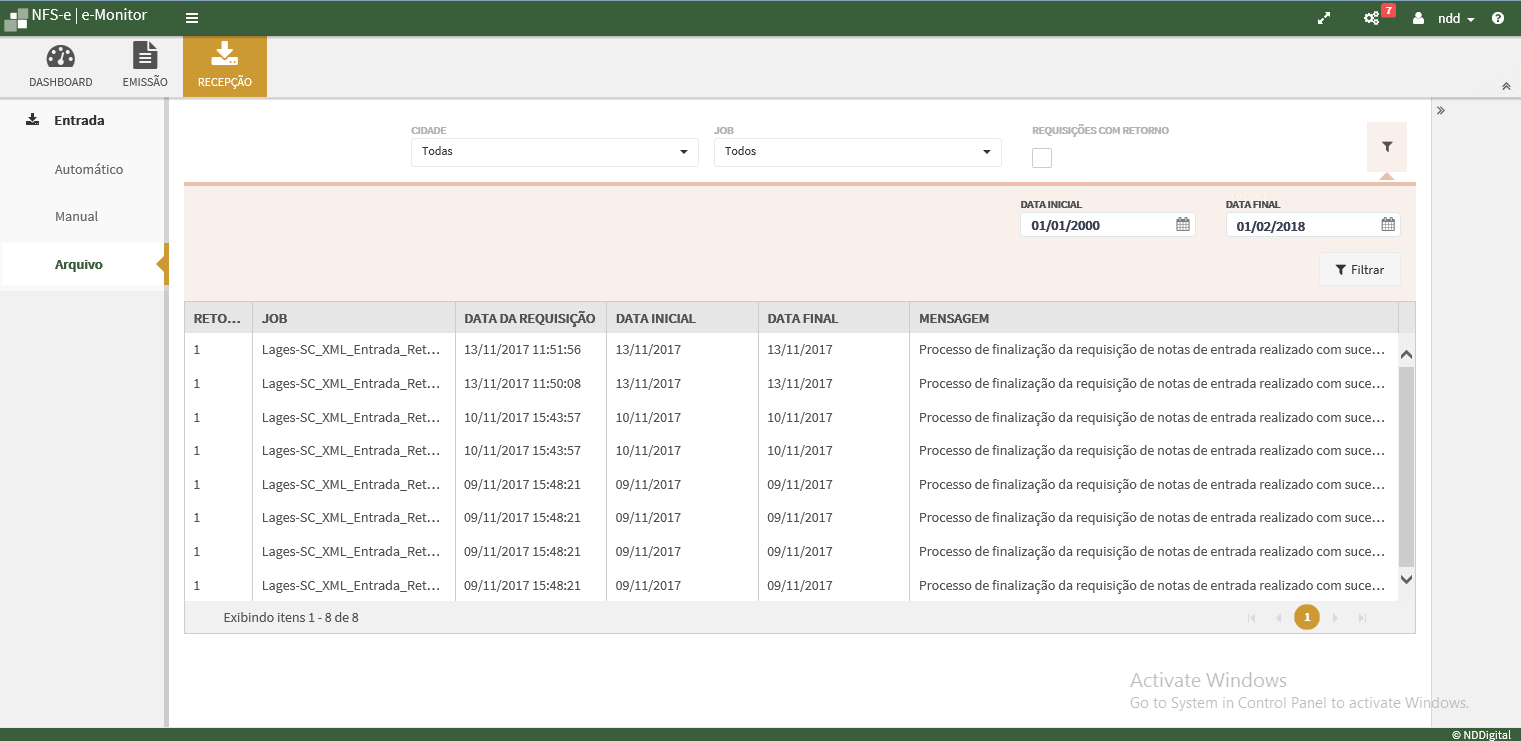
Task: Click the Filtrar button
Action: click(1359, 270)
